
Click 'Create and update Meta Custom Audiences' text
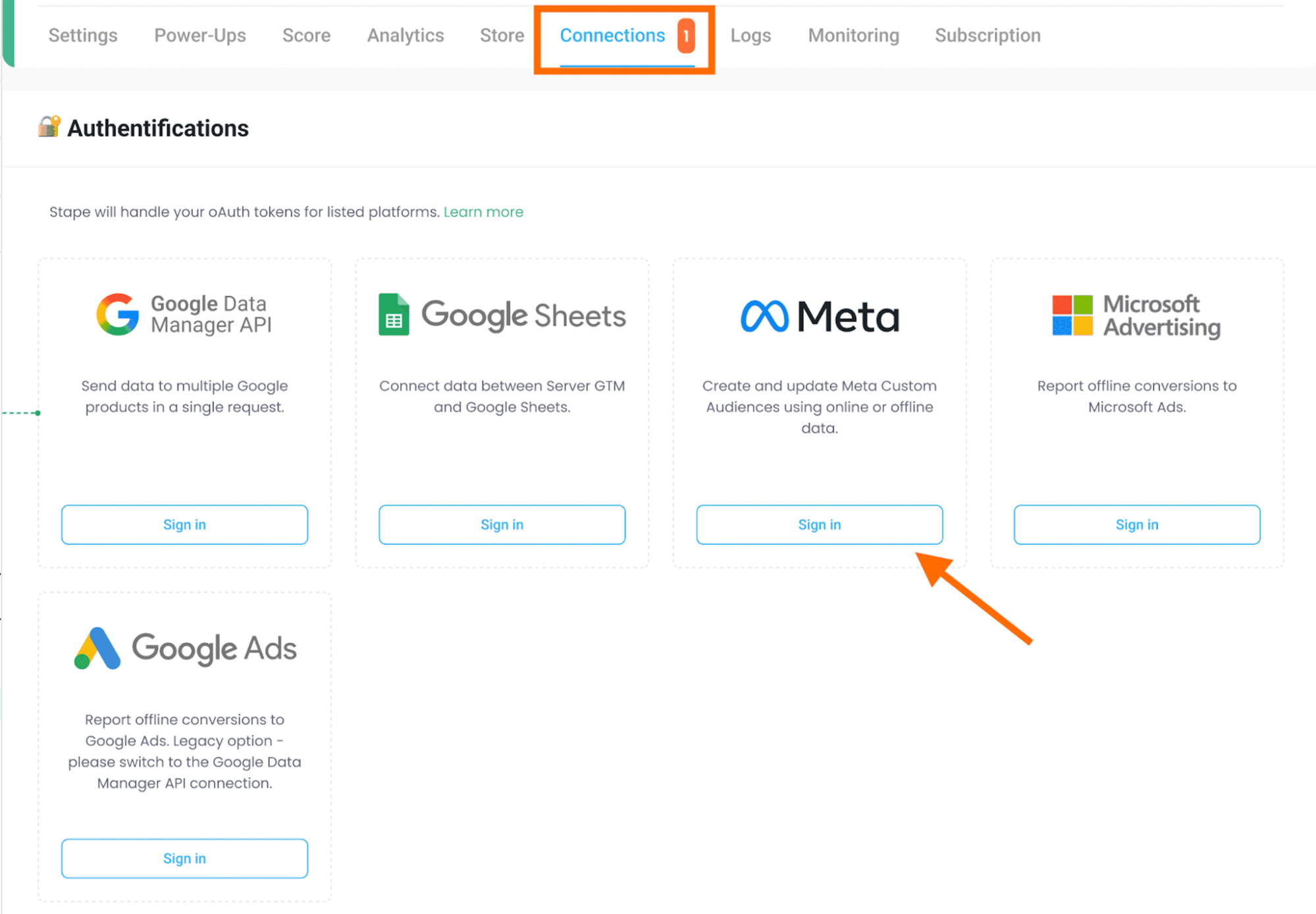click(819, 407)
